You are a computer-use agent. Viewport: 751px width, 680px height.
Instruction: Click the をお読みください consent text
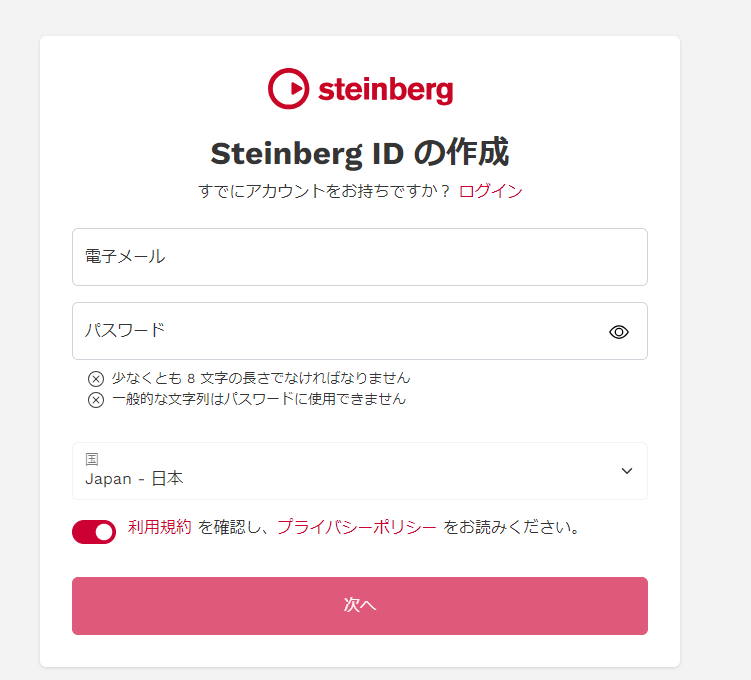coord(511,527)
